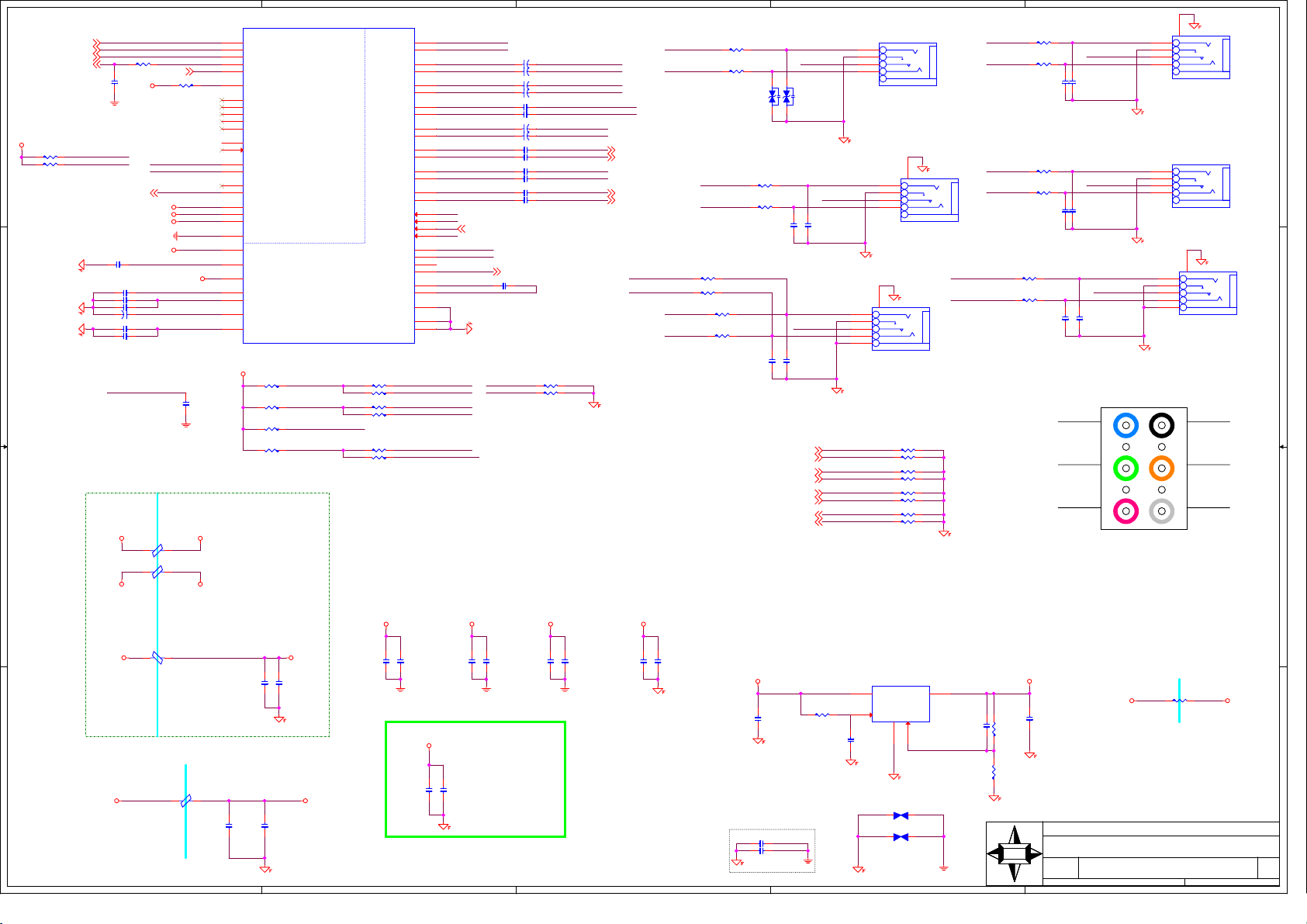Select the green ring audio jack
The width and height of the screenshot is (1307, 924).
(x=1125, y=468)
